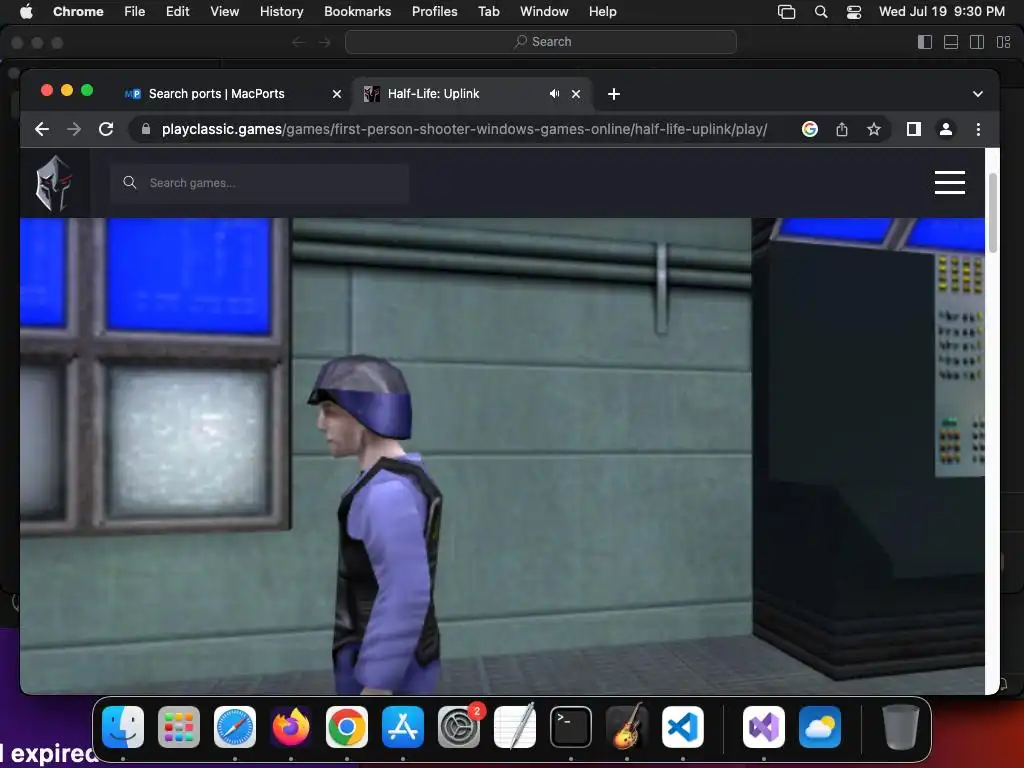The width and height of the screenshot is (1024, 768).
Task: Bookmark this page with star icon
Action: click(x=874, y=129)
